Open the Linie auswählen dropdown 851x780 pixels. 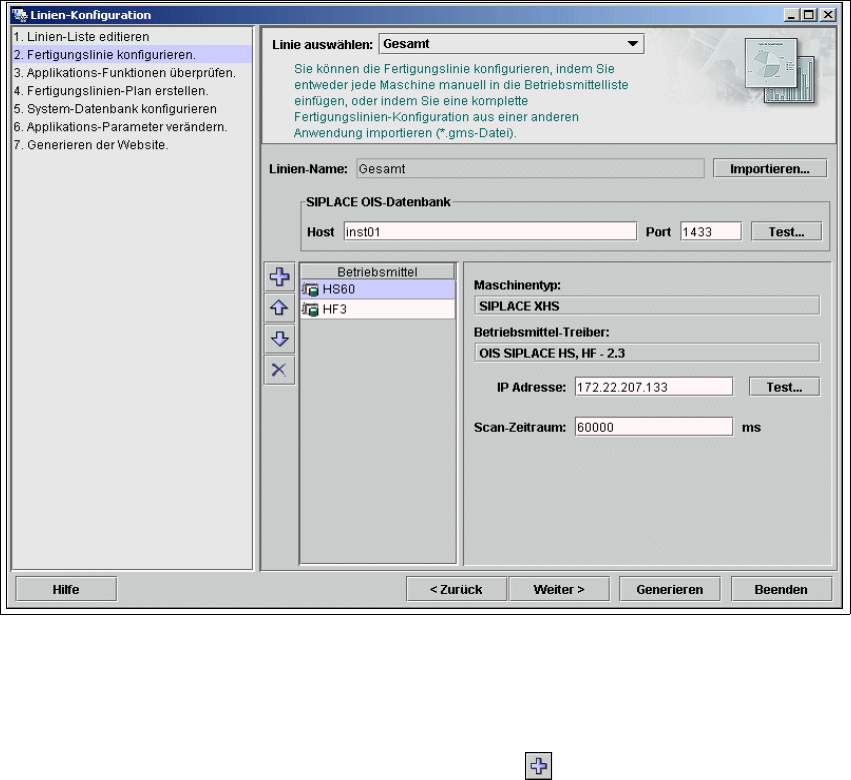511,44
